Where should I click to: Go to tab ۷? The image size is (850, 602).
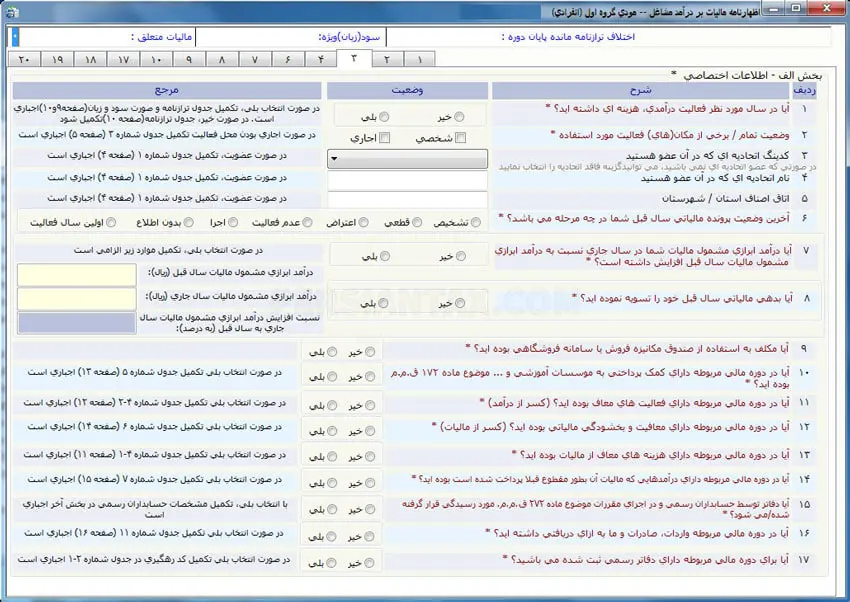255,59
